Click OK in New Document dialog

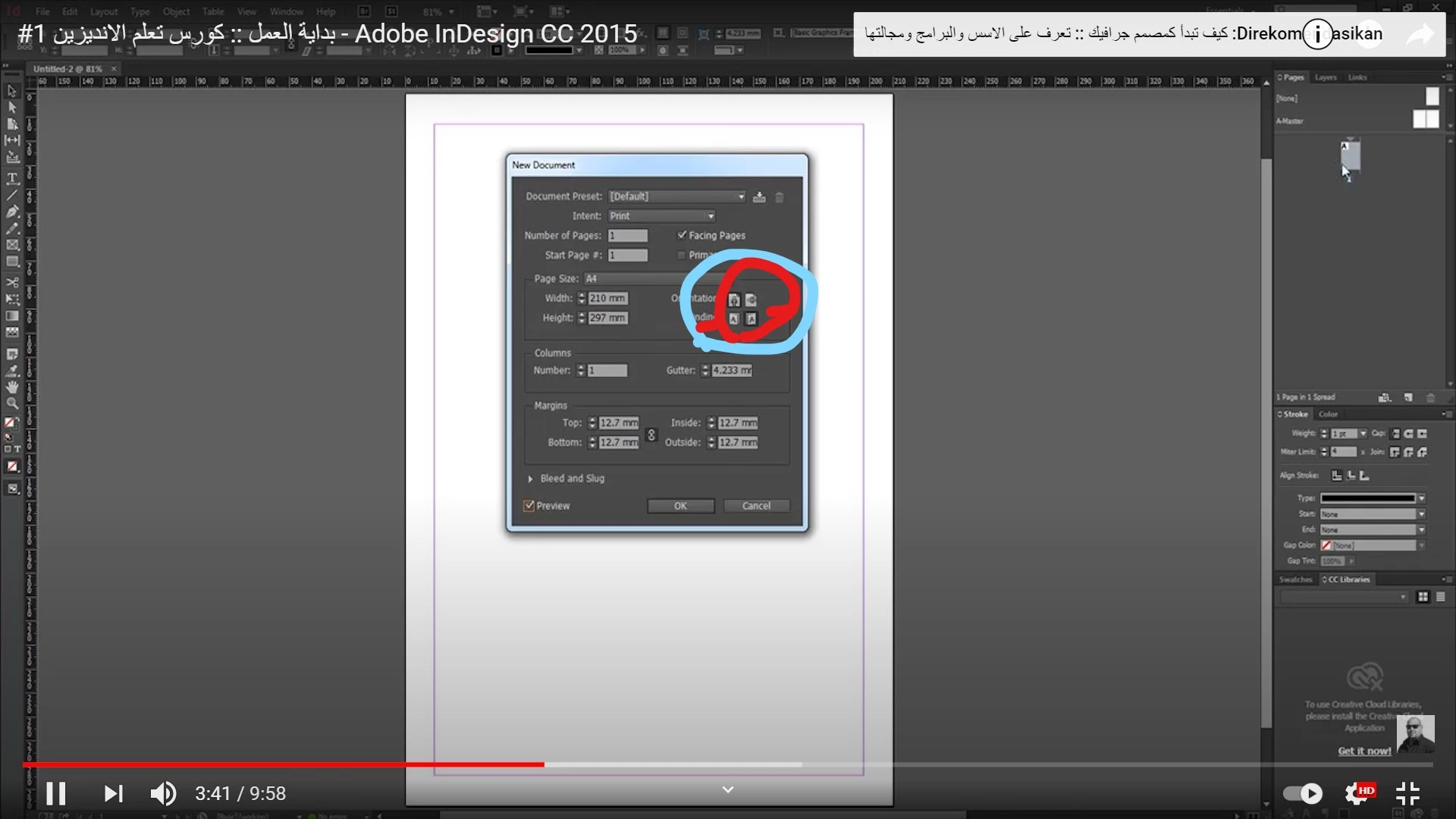click(x=680, y=506)
